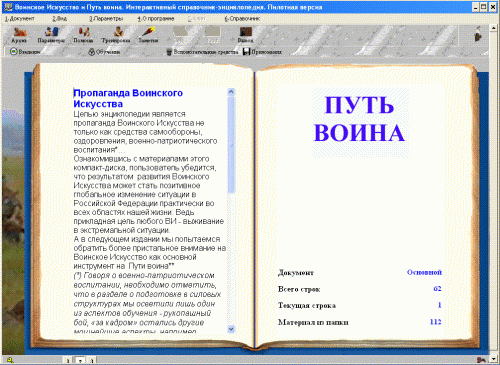Click the yellow key icon in status bar
This screenshot has height=365, width=500.
pyautogui.click(x=10, y=360)
